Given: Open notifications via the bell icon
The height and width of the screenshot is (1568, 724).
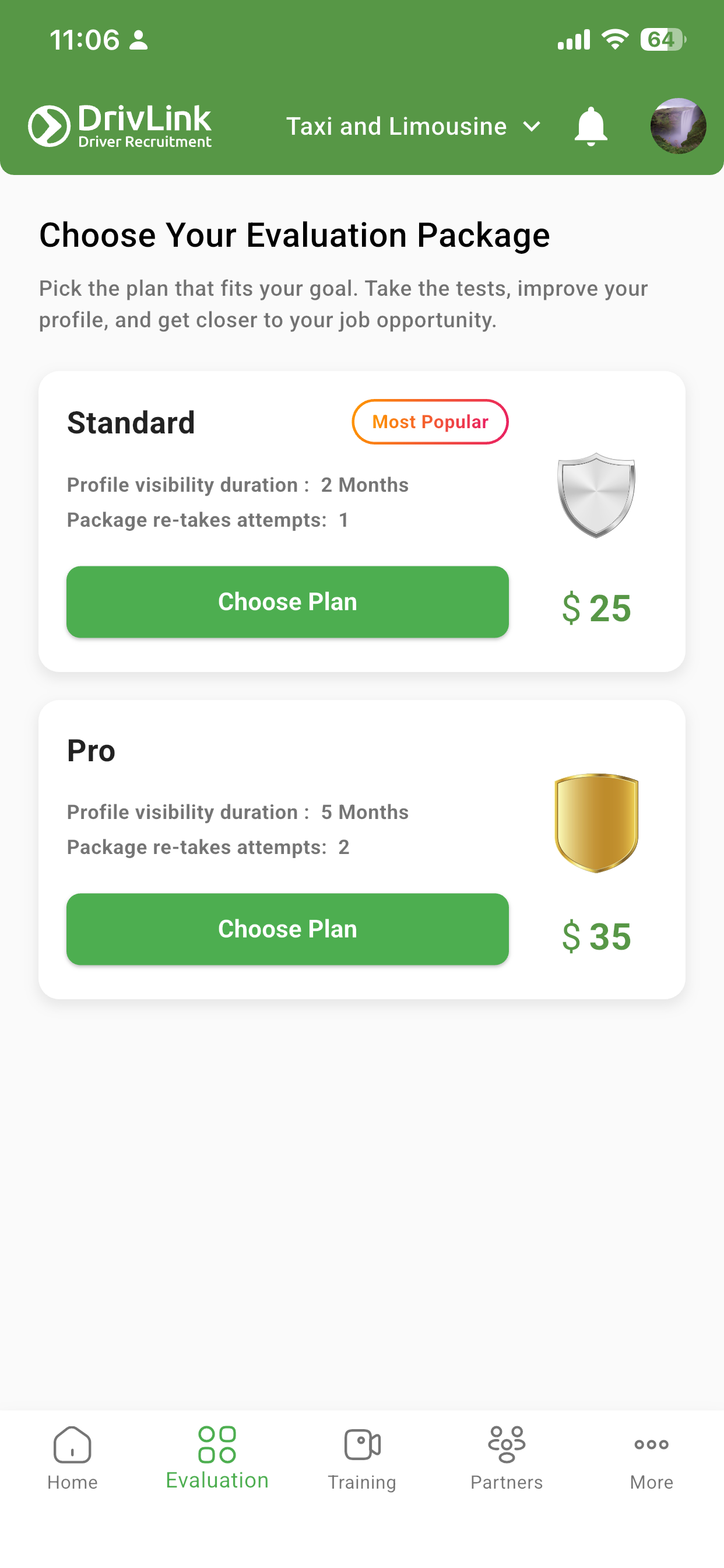Looking at the screenshot, I should pyautogui.click(x=590, y=126).
